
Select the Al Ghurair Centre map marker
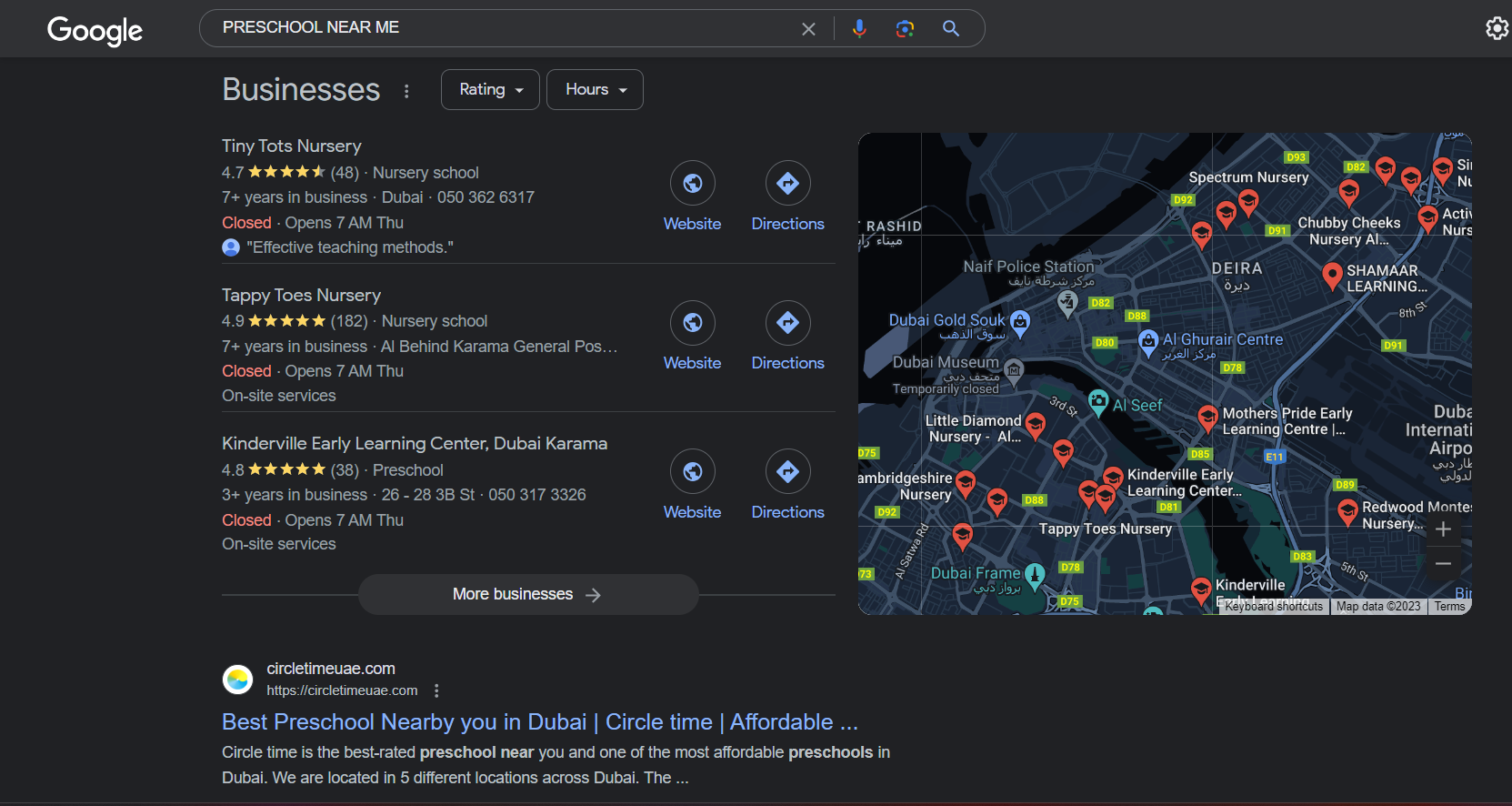click(1147, 342)
